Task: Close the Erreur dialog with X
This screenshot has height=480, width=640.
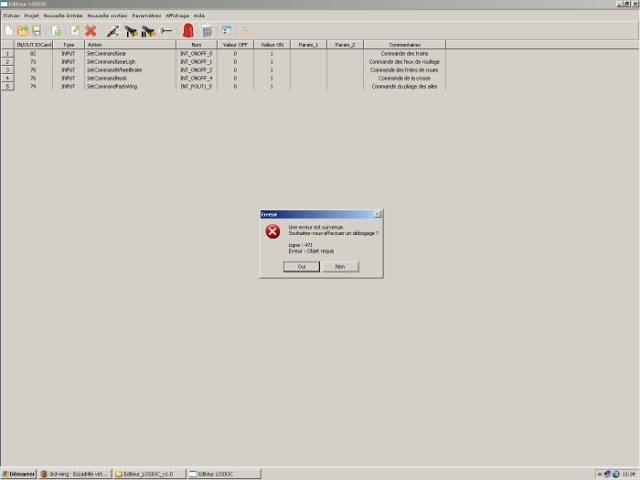Action: click(377, 214)
